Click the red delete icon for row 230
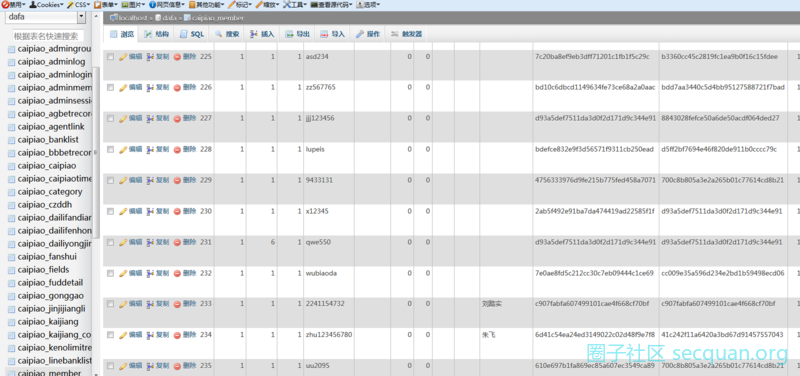 point(177,211)
